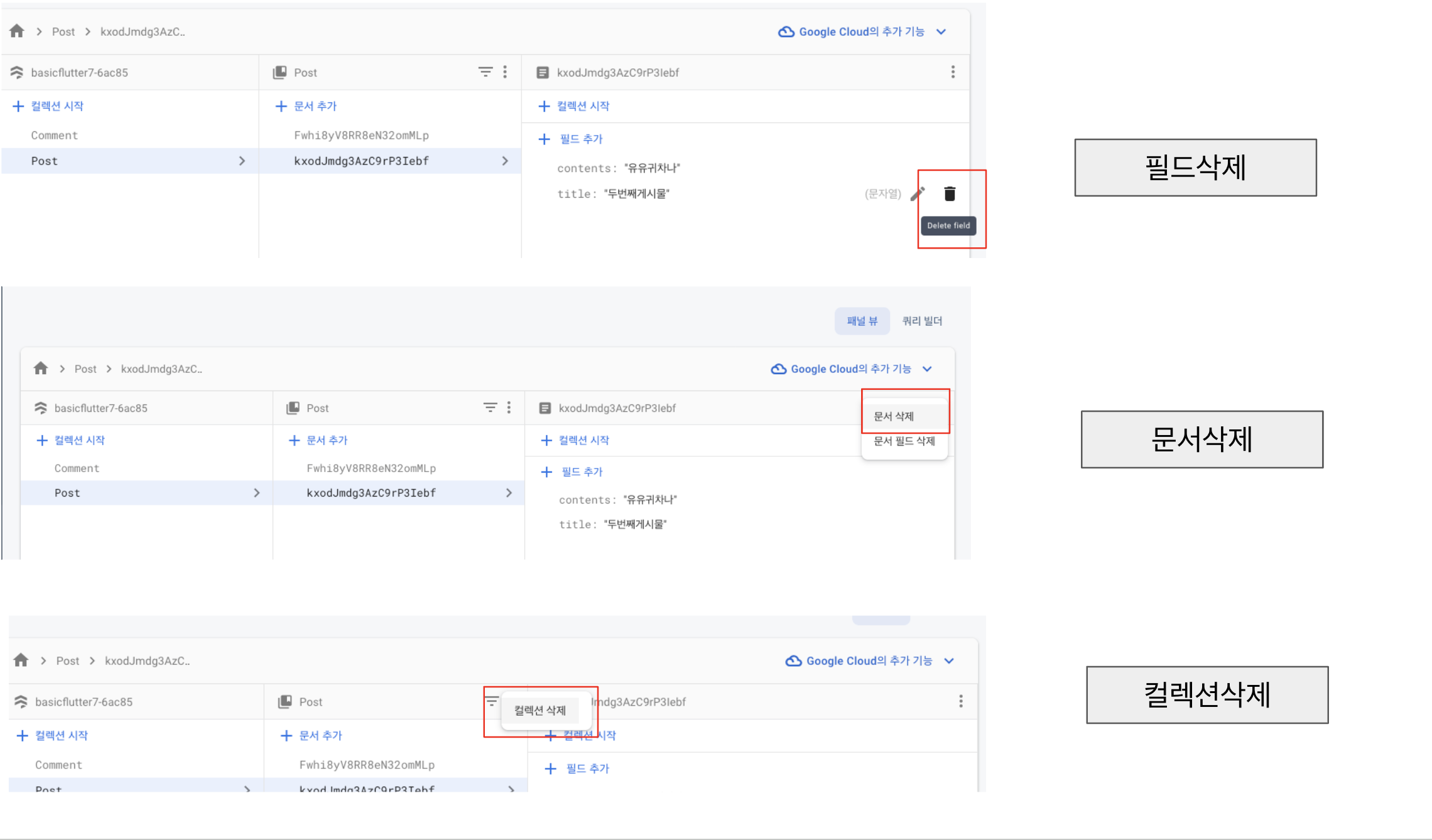Open filter icon in the topmost Post column
This screenshot has height=840, width=1432.
(485, 72)
